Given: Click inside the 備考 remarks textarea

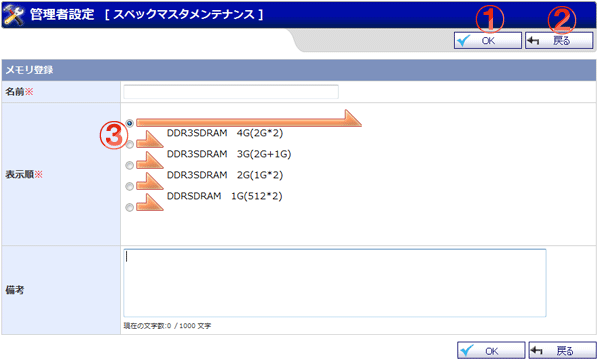Looking at the screenshot, I should (335, 283).
